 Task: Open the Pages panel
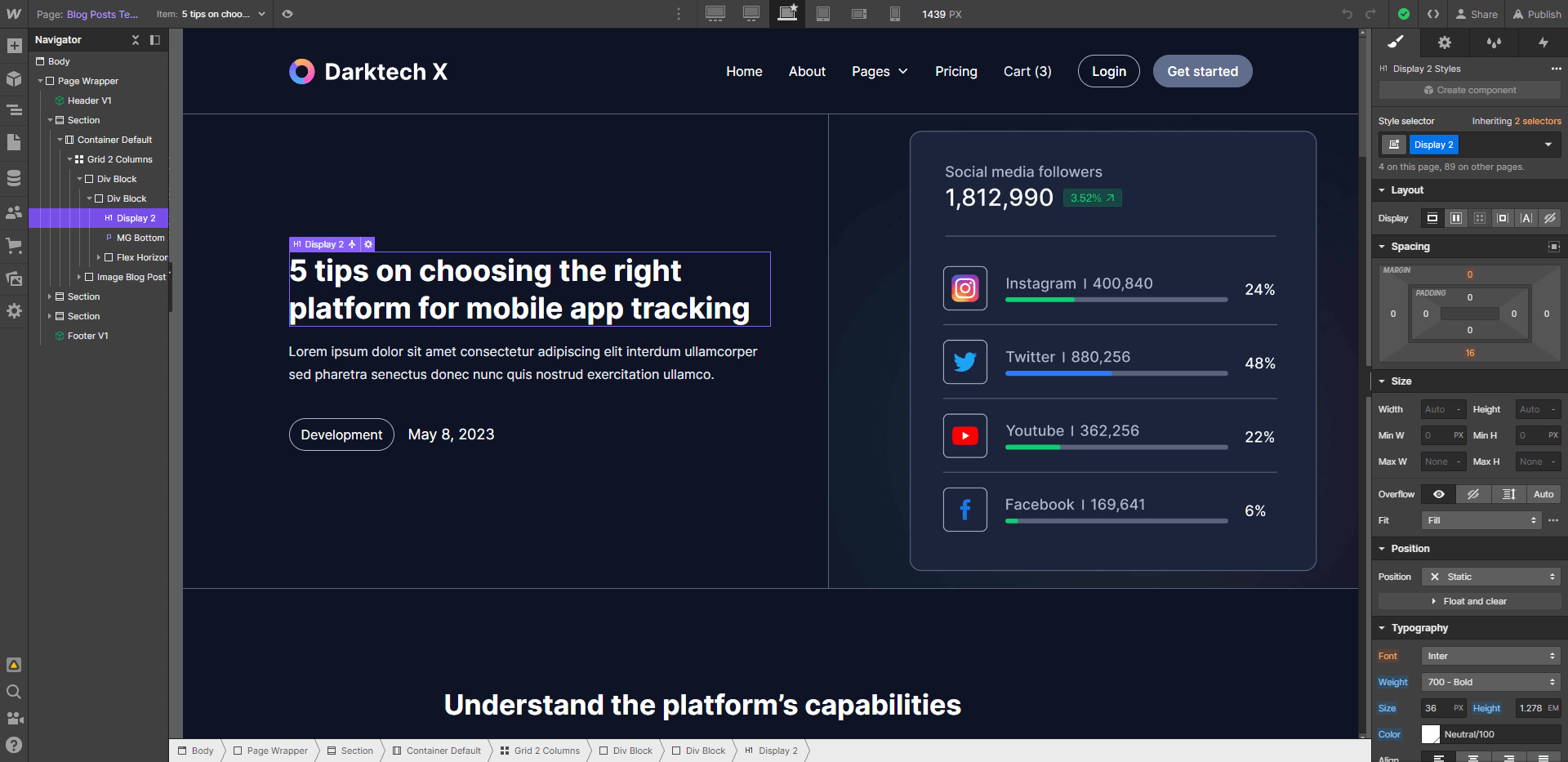tap(14, 142)
